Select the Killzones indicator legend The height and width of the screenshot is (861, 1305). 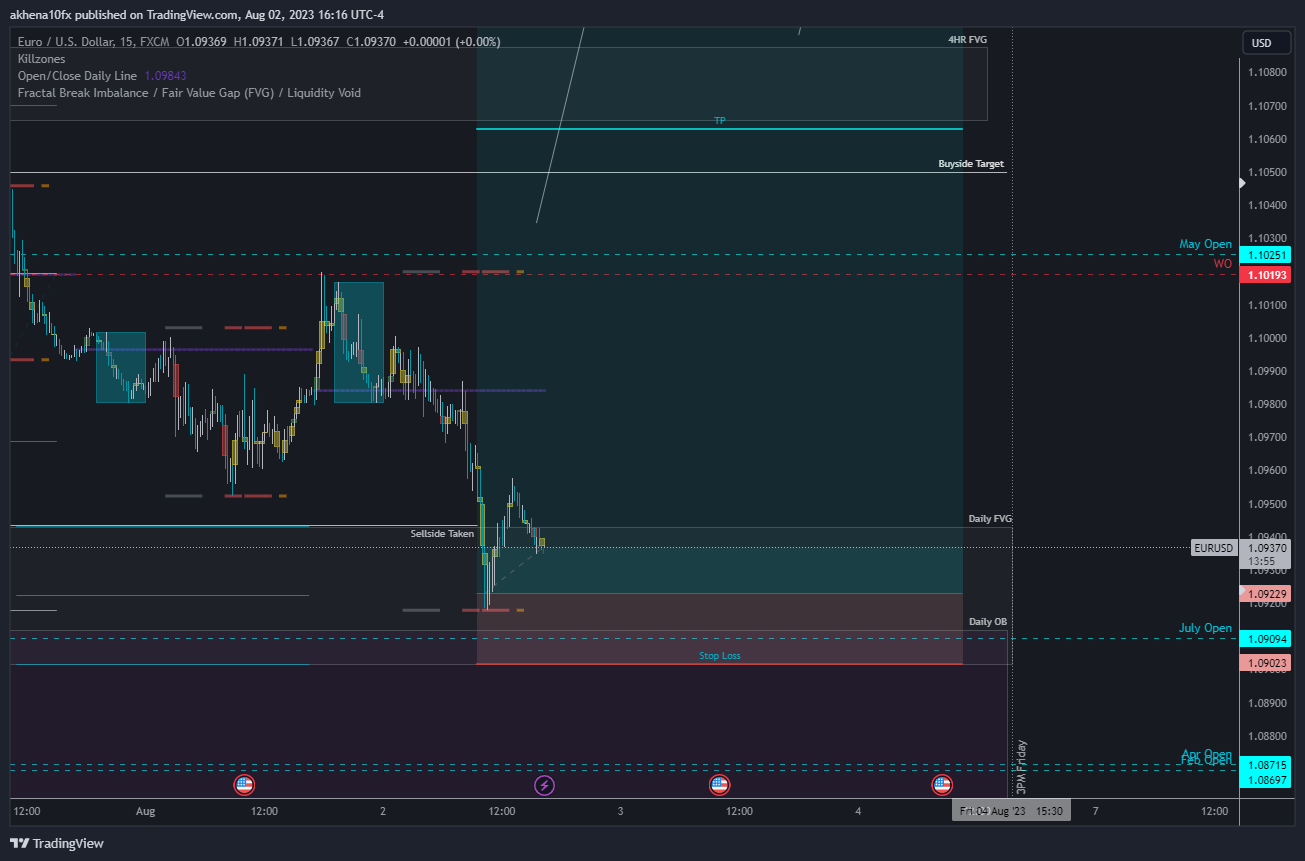42,59
